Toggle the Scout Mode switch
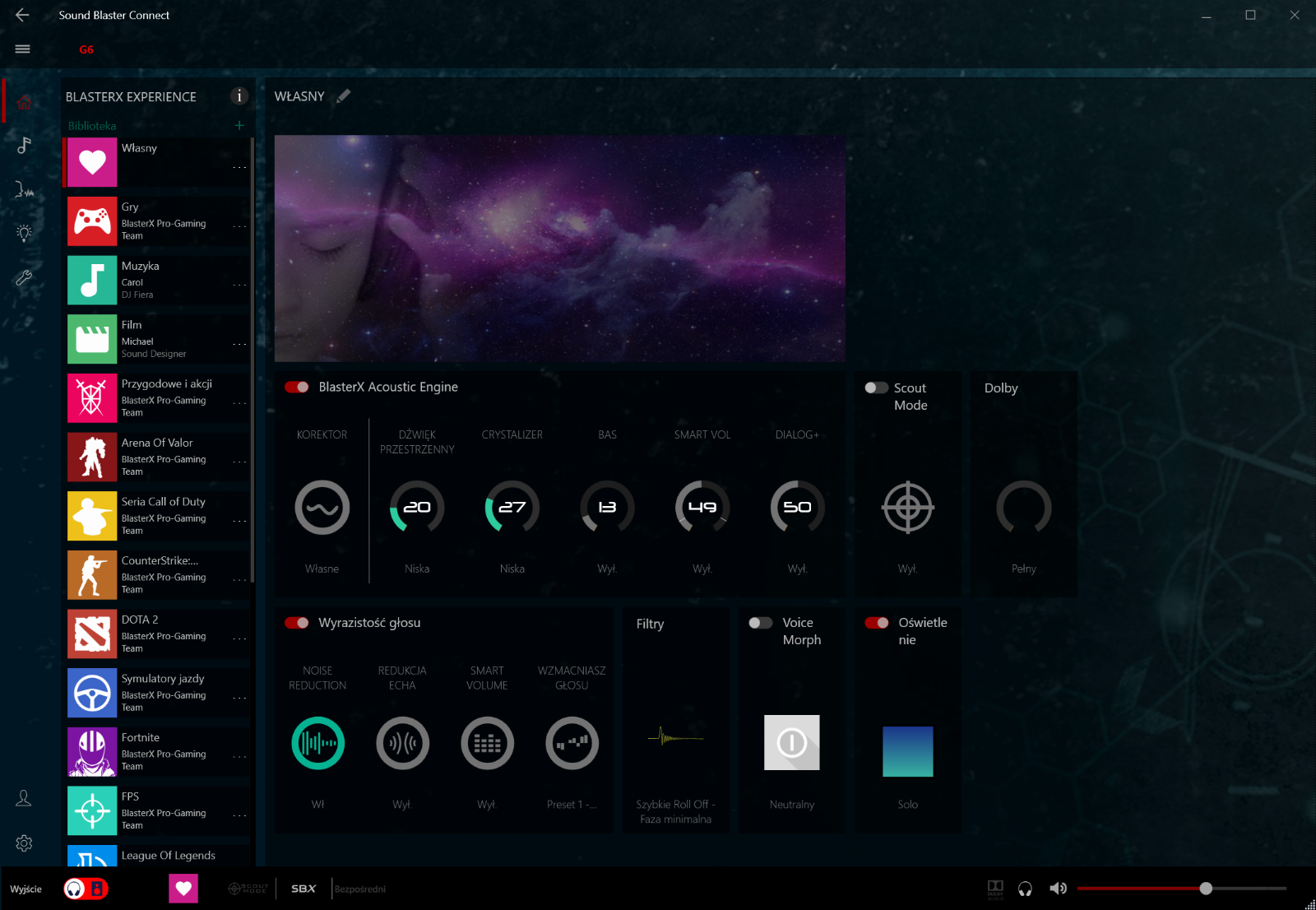 pyautogui.click(x=876, y=388)
